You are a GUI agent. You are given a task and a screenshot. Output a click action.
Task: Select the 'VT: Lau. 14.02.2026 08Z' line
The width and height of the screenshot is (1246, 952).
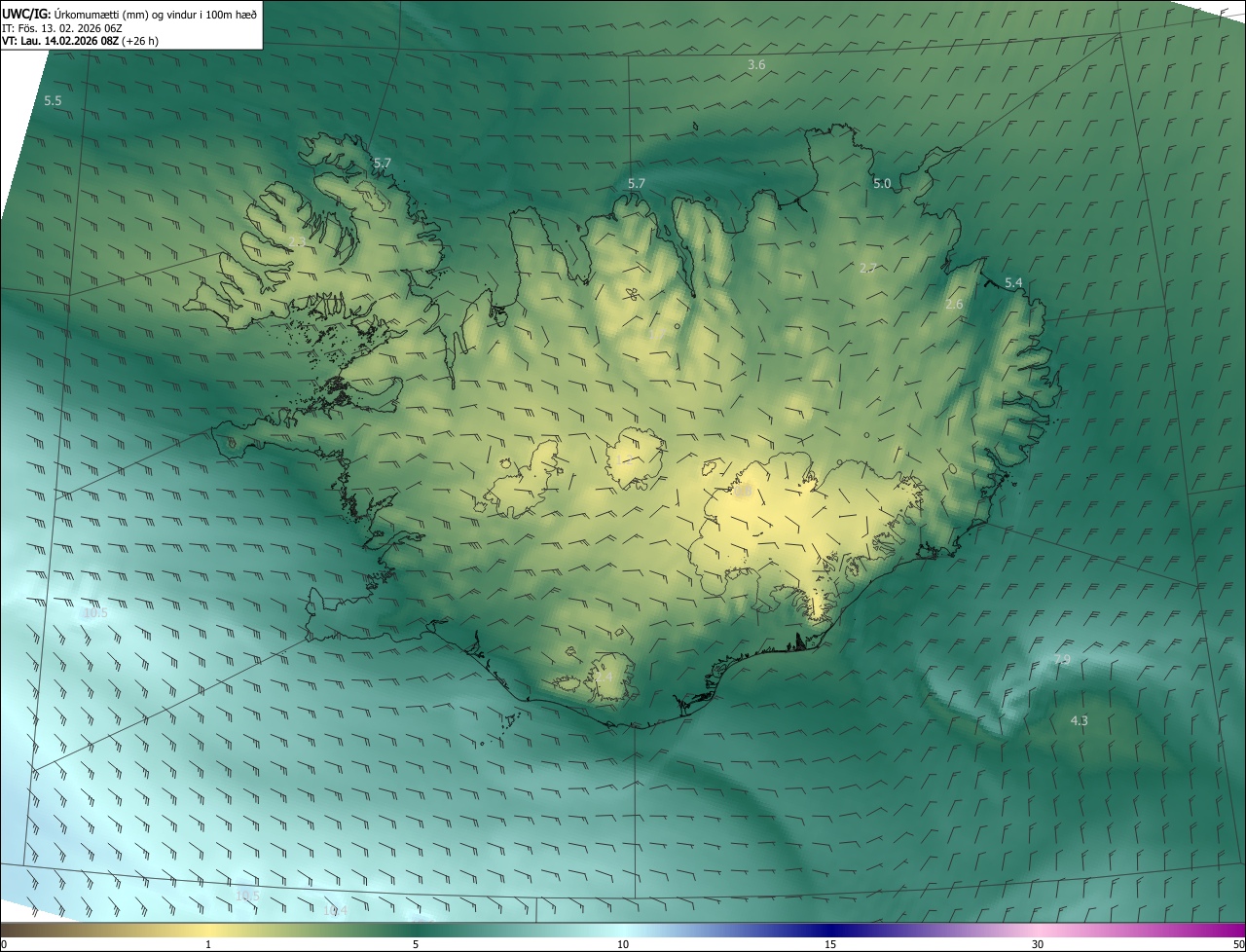[59, 41]
